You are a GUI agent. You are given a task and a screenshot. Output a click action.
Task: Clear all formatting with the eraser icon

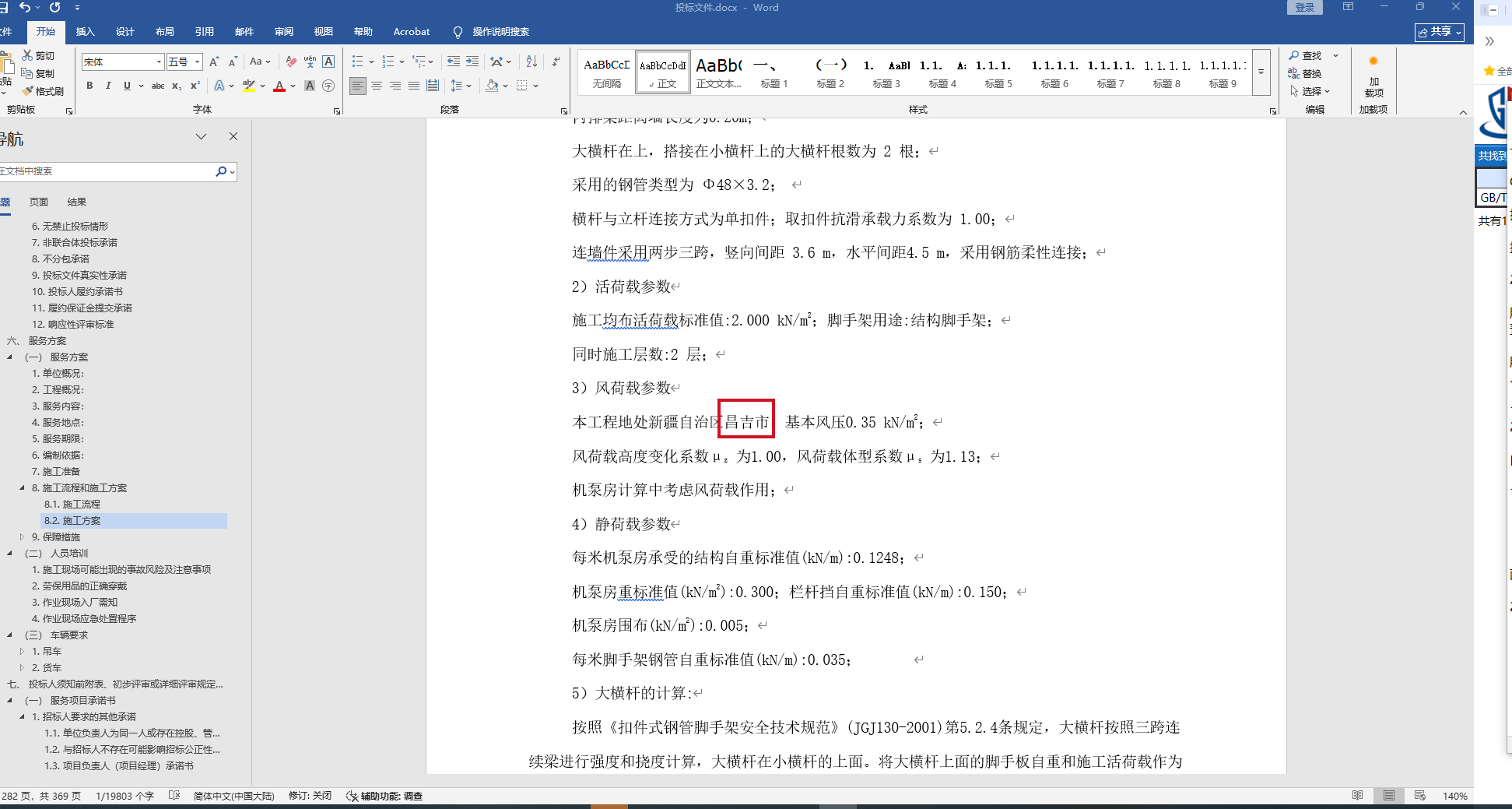point(291,62)
